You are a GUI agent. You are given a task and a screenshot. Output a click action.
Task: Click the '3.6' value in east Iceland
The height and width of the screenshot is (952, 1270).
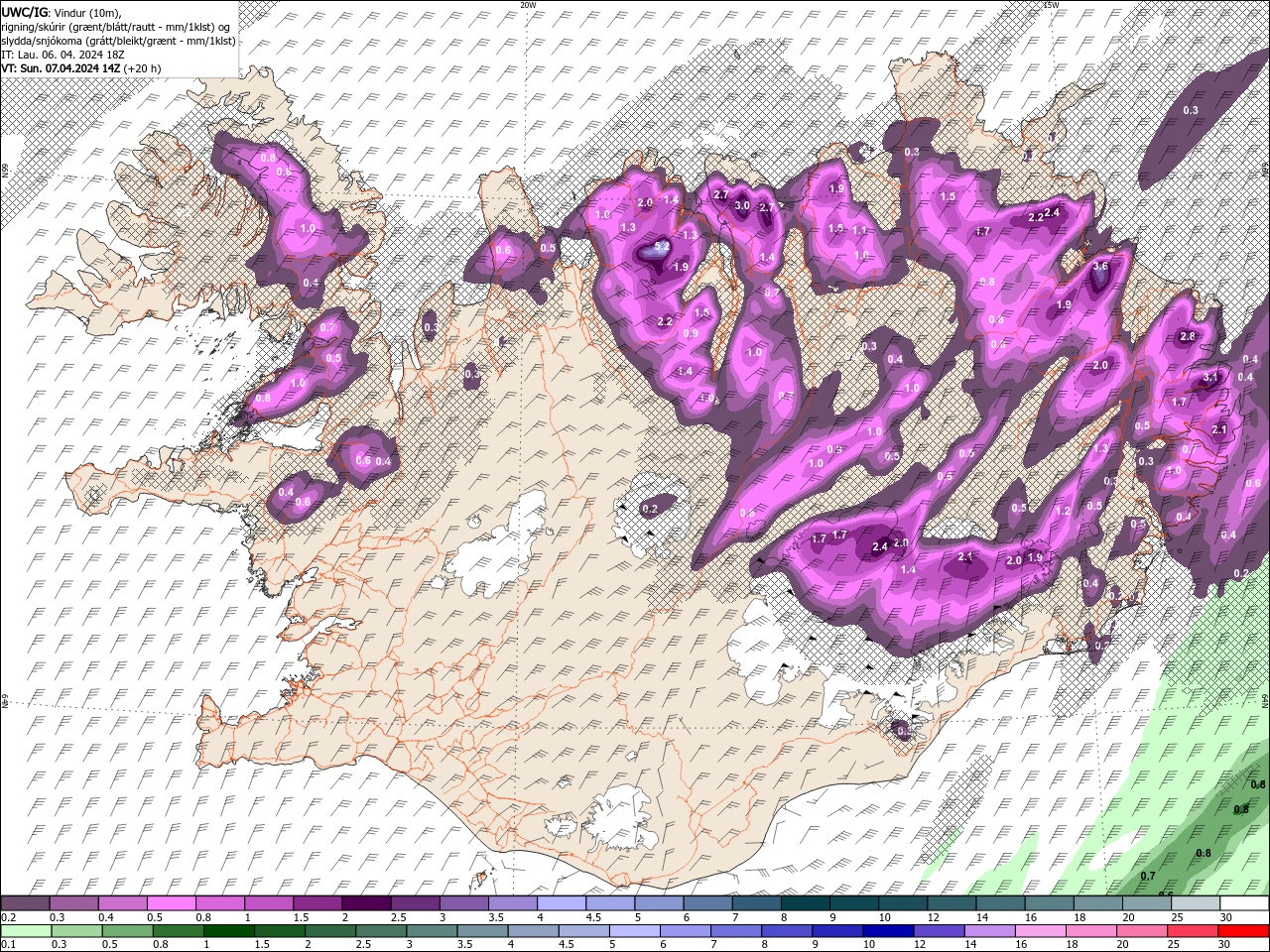coord(1099,267)
